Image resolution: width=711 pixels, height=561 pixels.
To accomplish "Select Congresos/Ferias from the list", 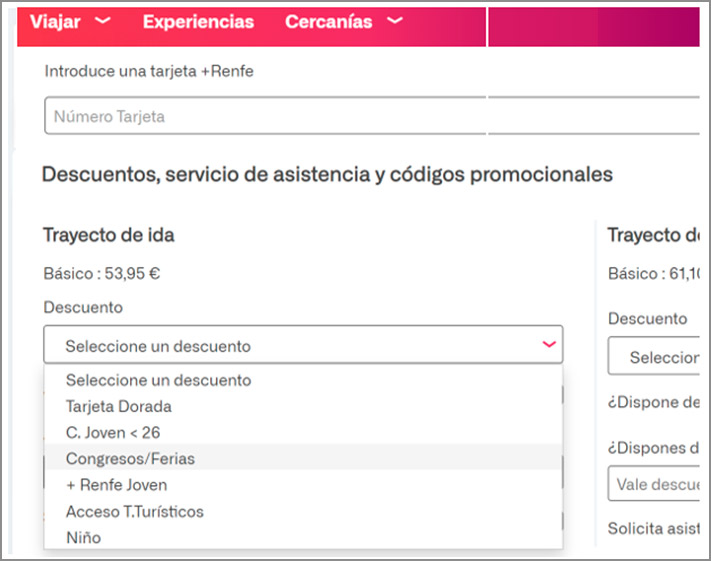I will [130, 458].
